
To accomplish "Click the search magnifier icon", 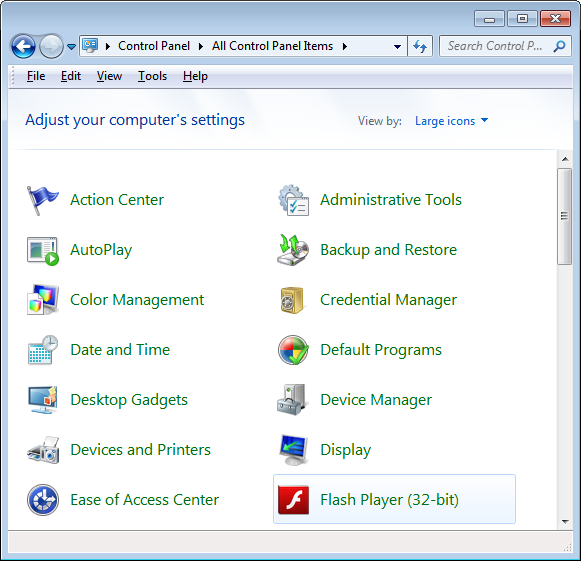I will coord(559,46).
